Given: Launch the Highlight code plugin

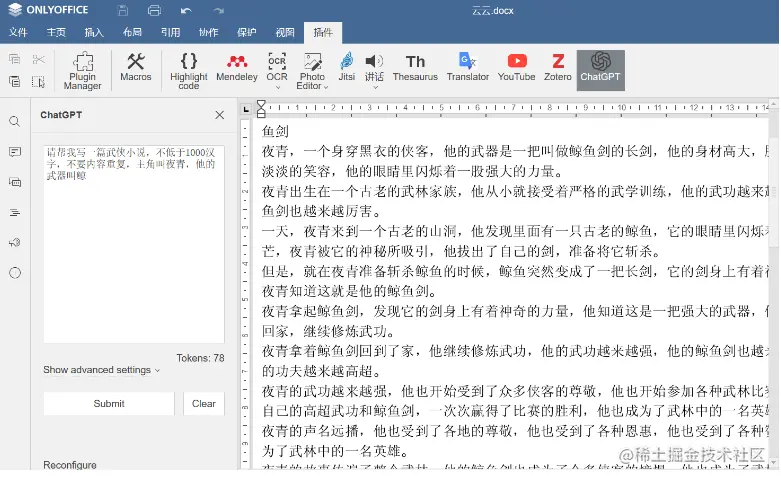Looking at the screenshot, I should point(189,71).
